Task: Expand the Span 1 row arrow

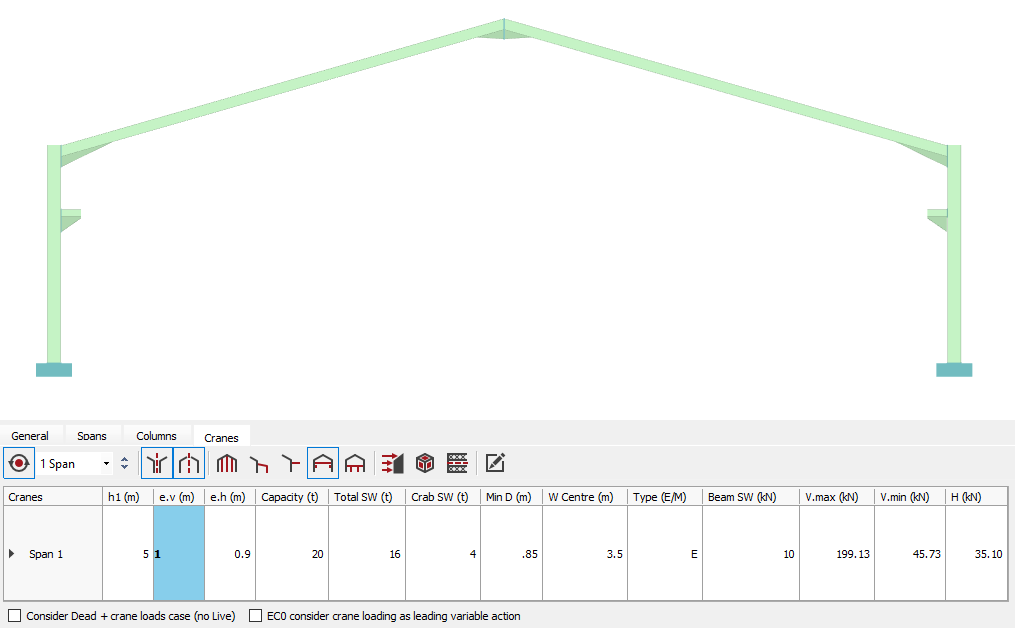Action: 12,553
